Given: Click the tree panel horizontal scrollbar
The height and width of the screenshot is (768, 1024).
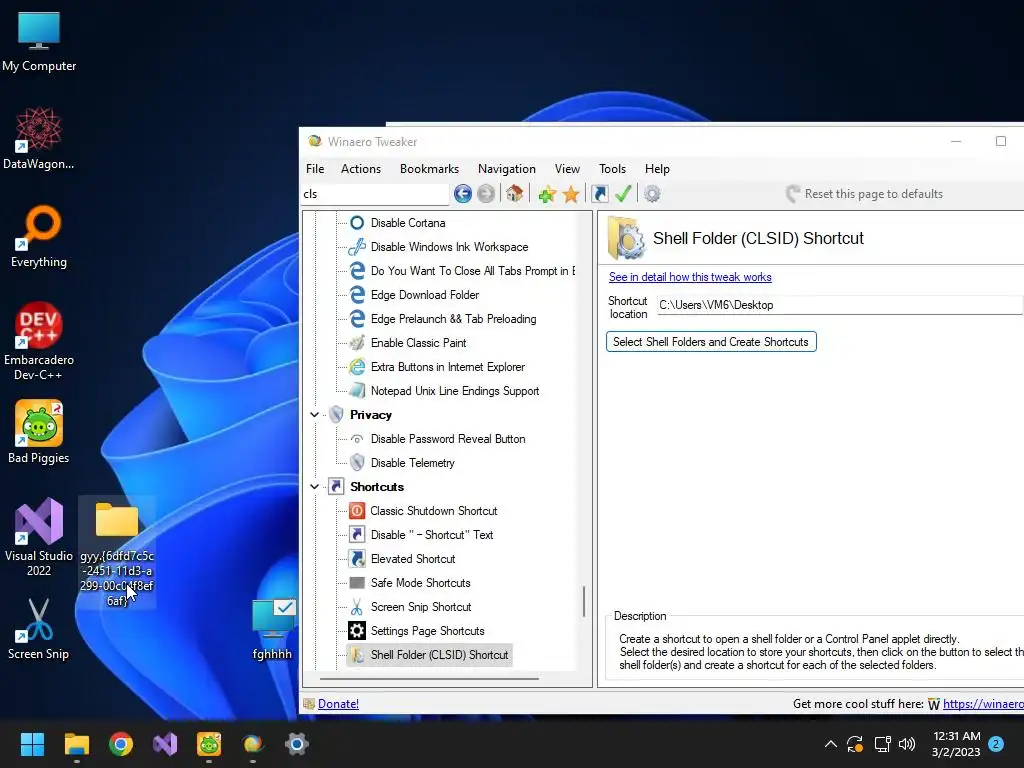Looking at the screenshot, I should (428, 679).
